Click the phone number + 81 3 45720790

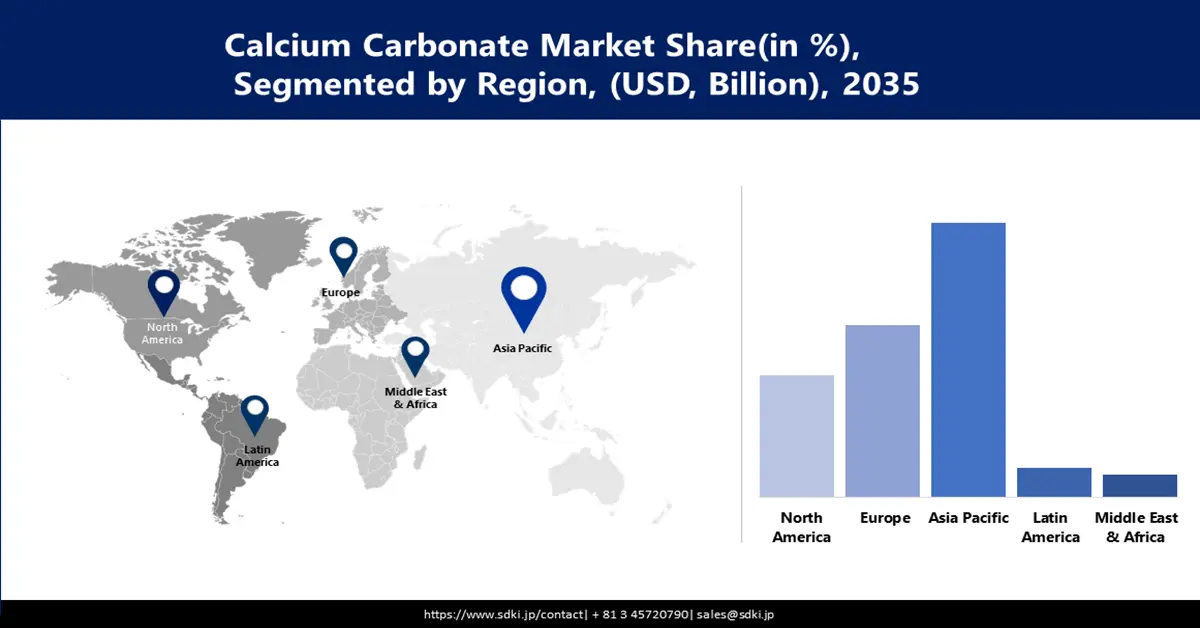pos(639,614)
